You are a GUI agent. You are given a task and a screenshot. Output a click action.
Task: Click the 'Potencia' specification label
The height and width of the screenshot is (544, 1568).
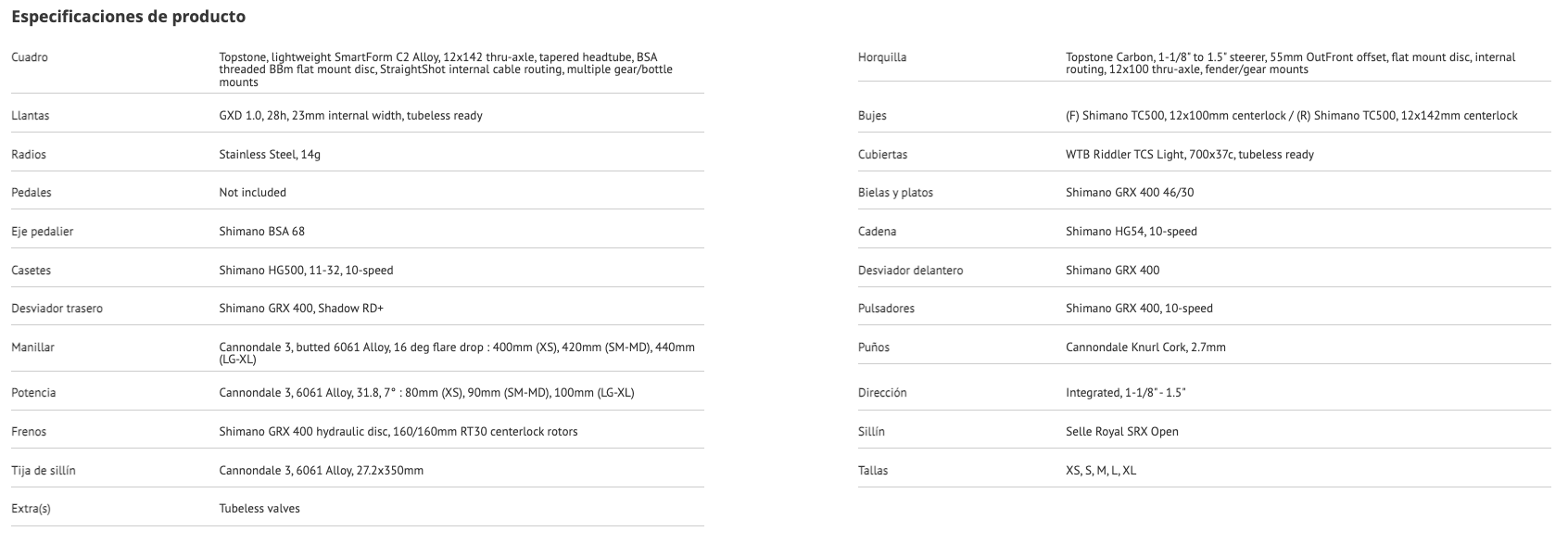(33, 393)
